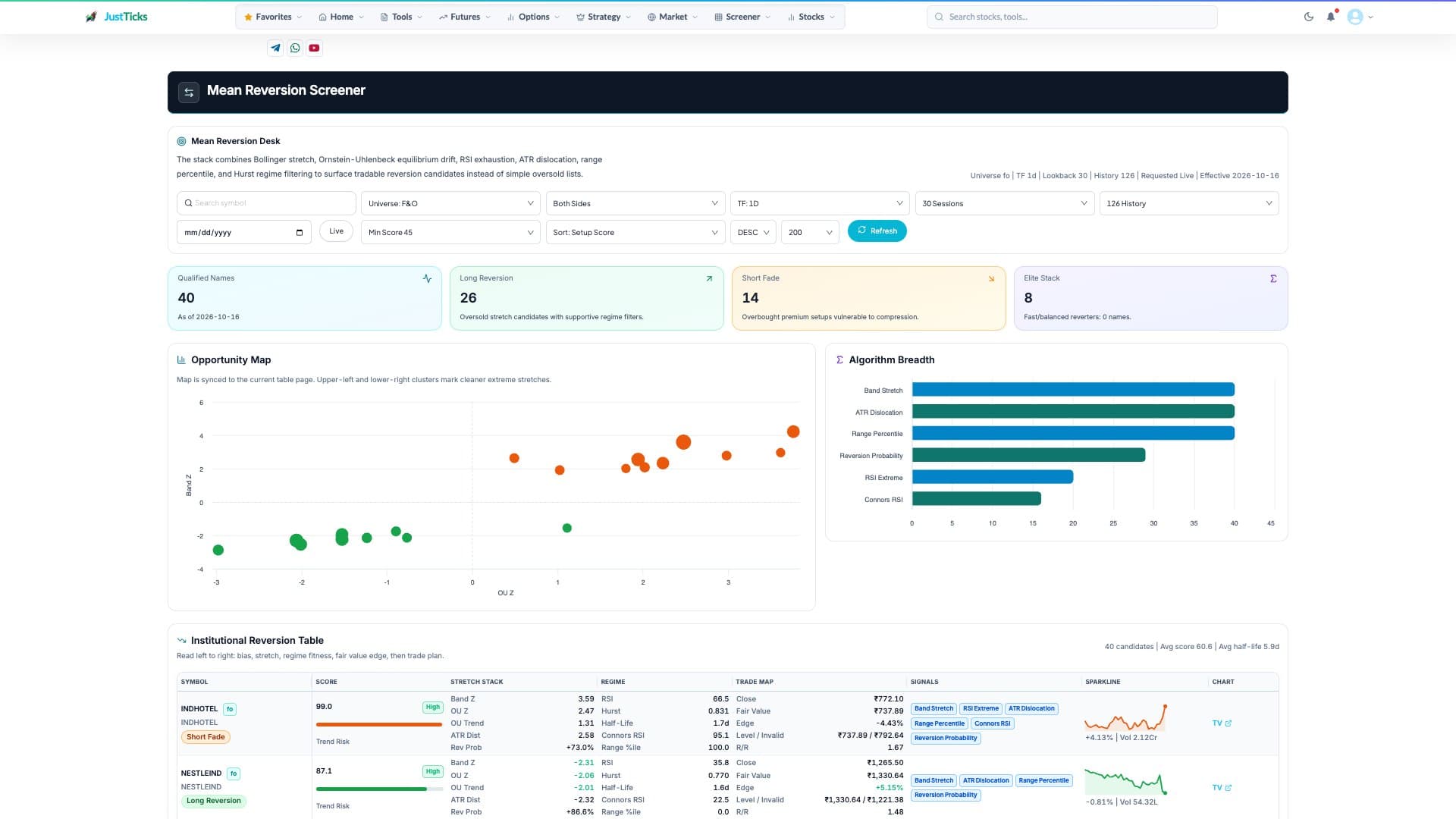1456x819 pixels.
Task: Open the Screener menu
Action: 742,17
